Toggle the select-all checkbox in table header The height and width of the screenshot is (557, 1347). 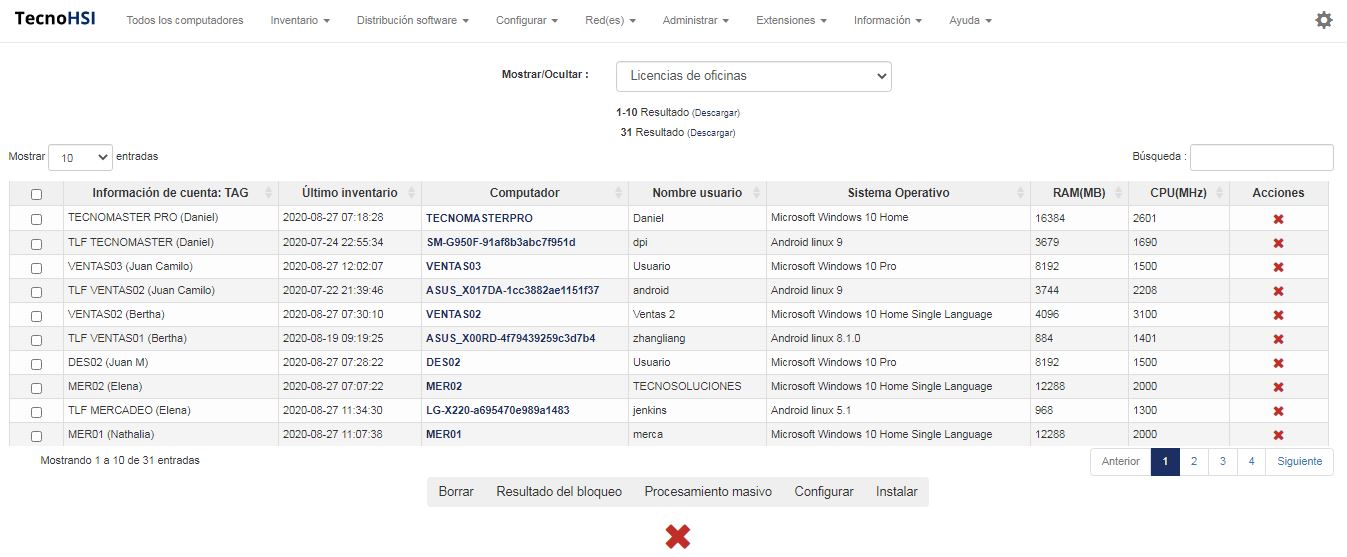(37, 194)
